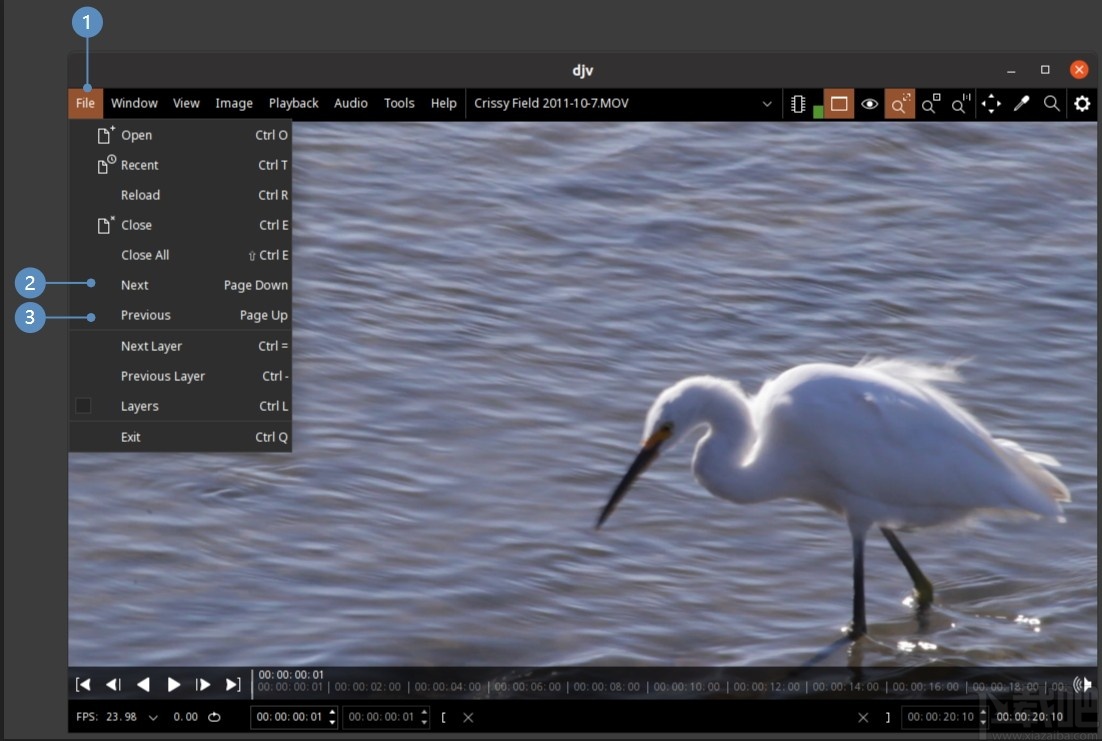Click the zoom with square icon
This screenshot has width=1102, height=741.
930,104
